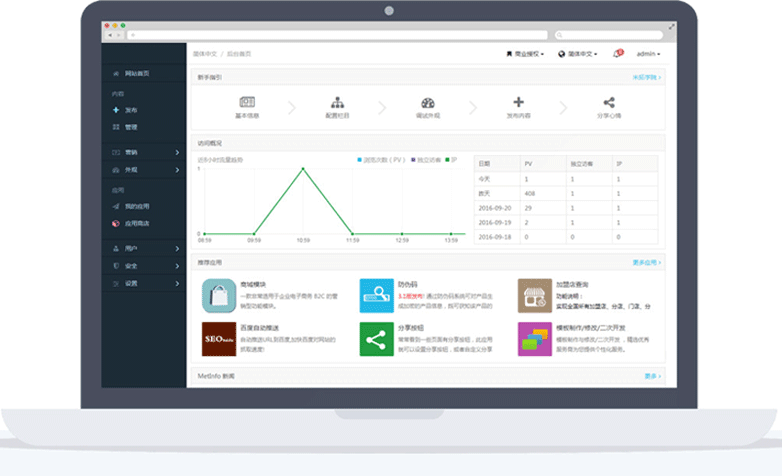Click the browser fullscreen expand icon
The image size is (782, 476).
click(x=672, y=26)
